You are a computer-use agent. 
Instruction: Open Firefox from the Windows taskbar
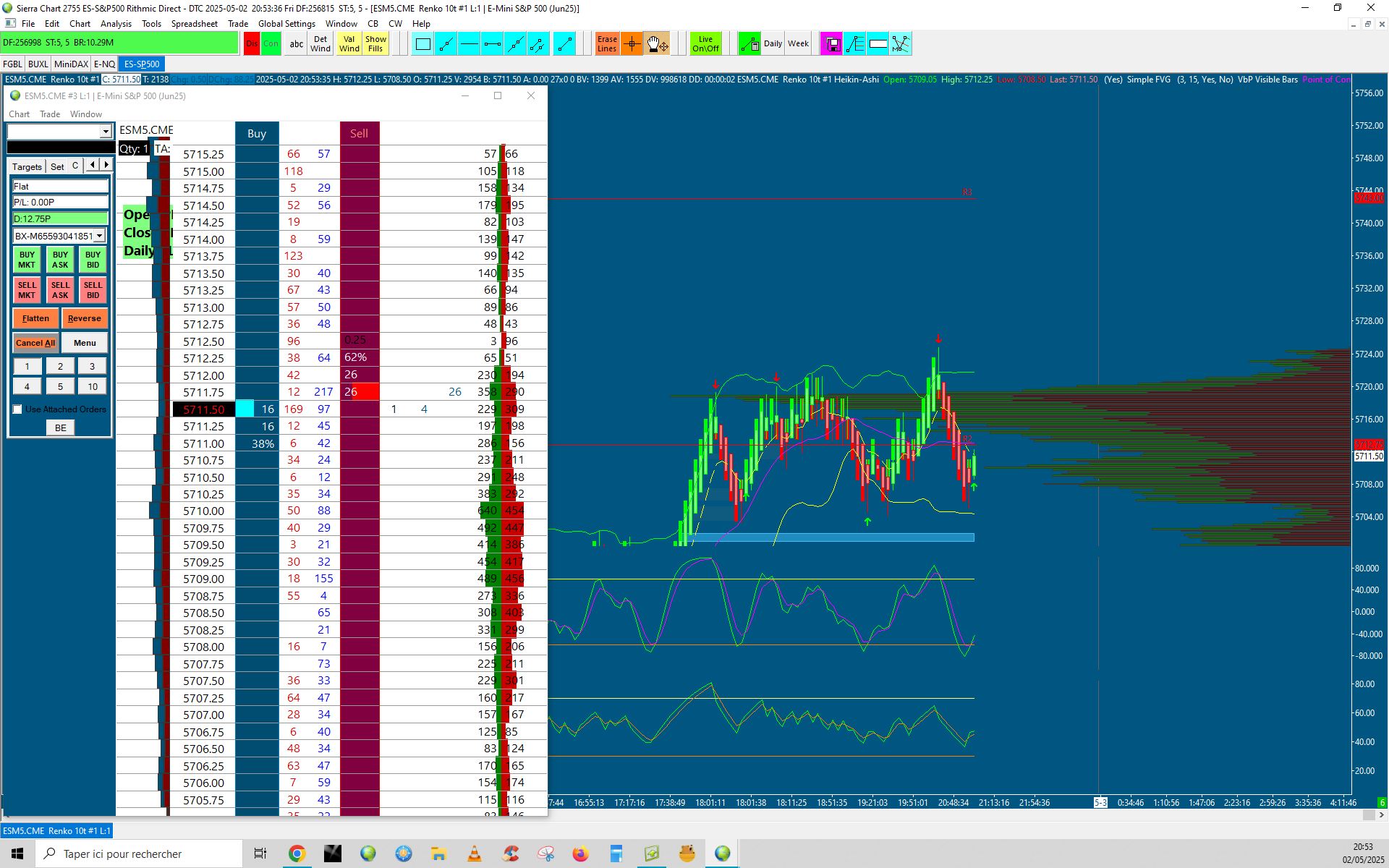(580, 854)
